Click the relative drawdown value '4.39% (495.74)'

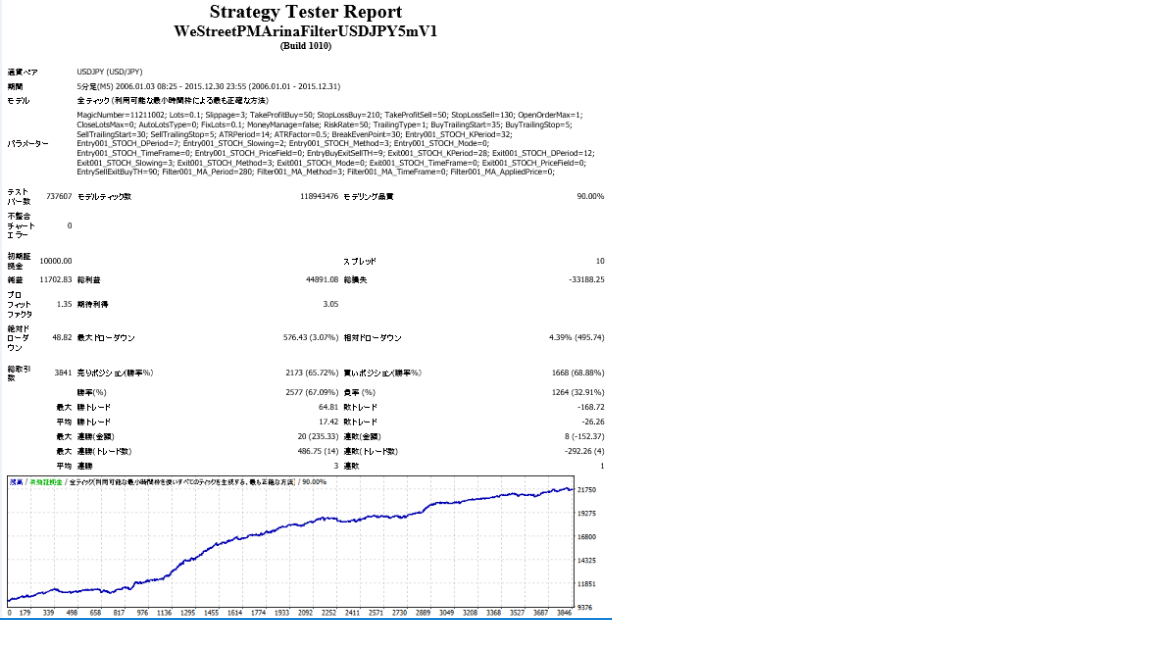pyautogui.click(x=577, y=338)
